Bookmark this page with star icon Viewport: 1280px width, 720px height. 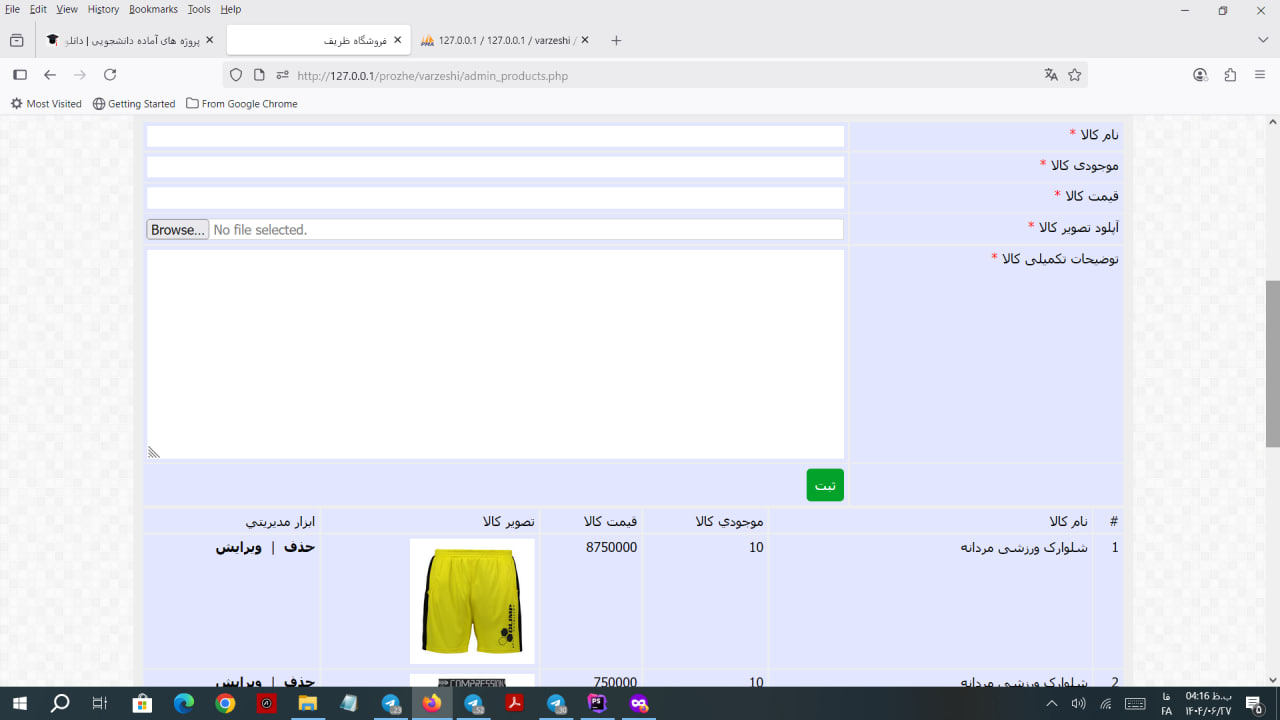[x=1075, y=75]
